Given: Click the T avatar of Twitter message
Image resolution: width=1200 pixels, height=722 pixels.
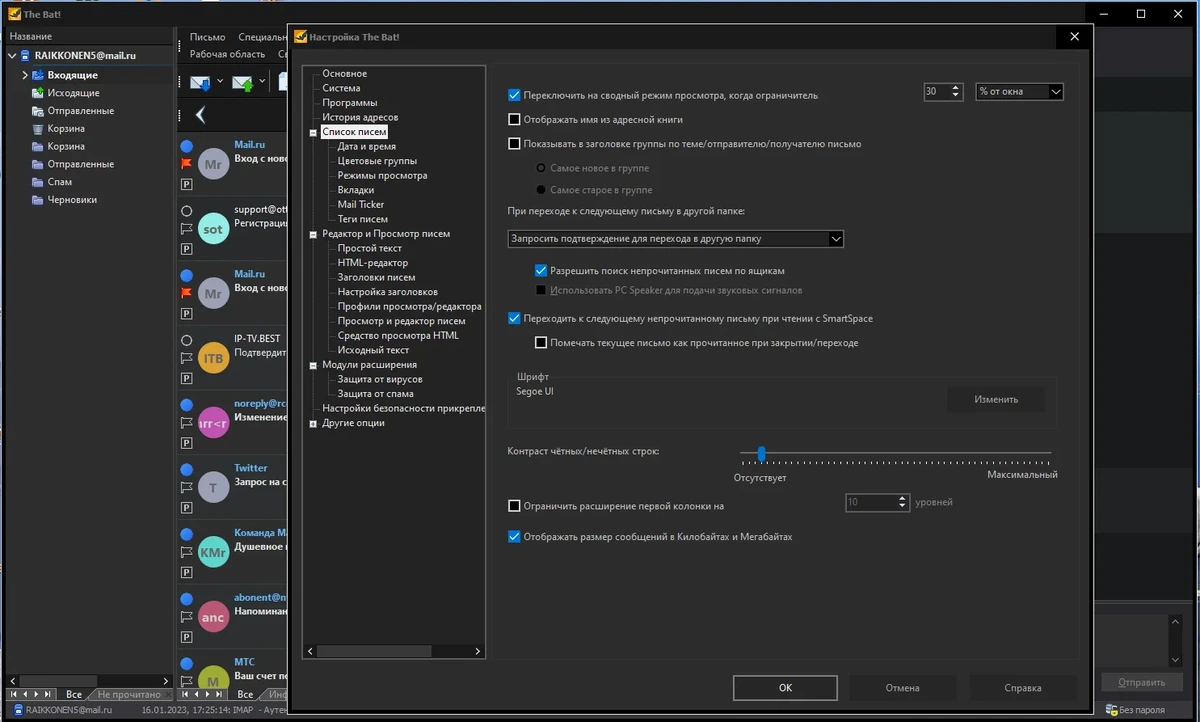Looking at the screenshot, I should click(214, 487).
